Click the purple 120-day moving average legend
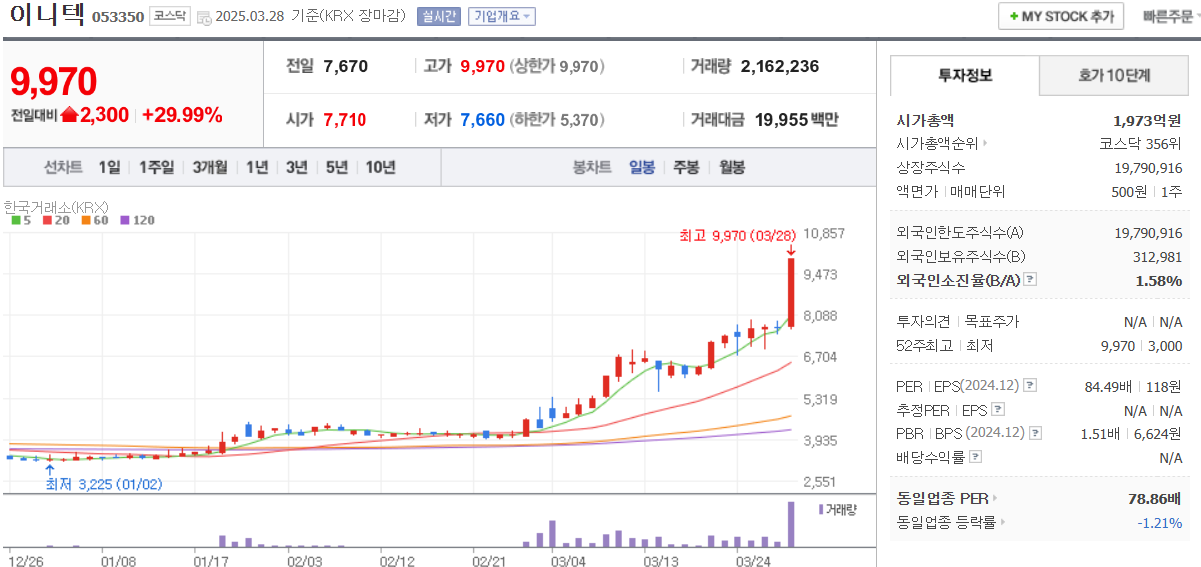The height and width of the screenshot is (567, 1201). click(x=137, y=220)
